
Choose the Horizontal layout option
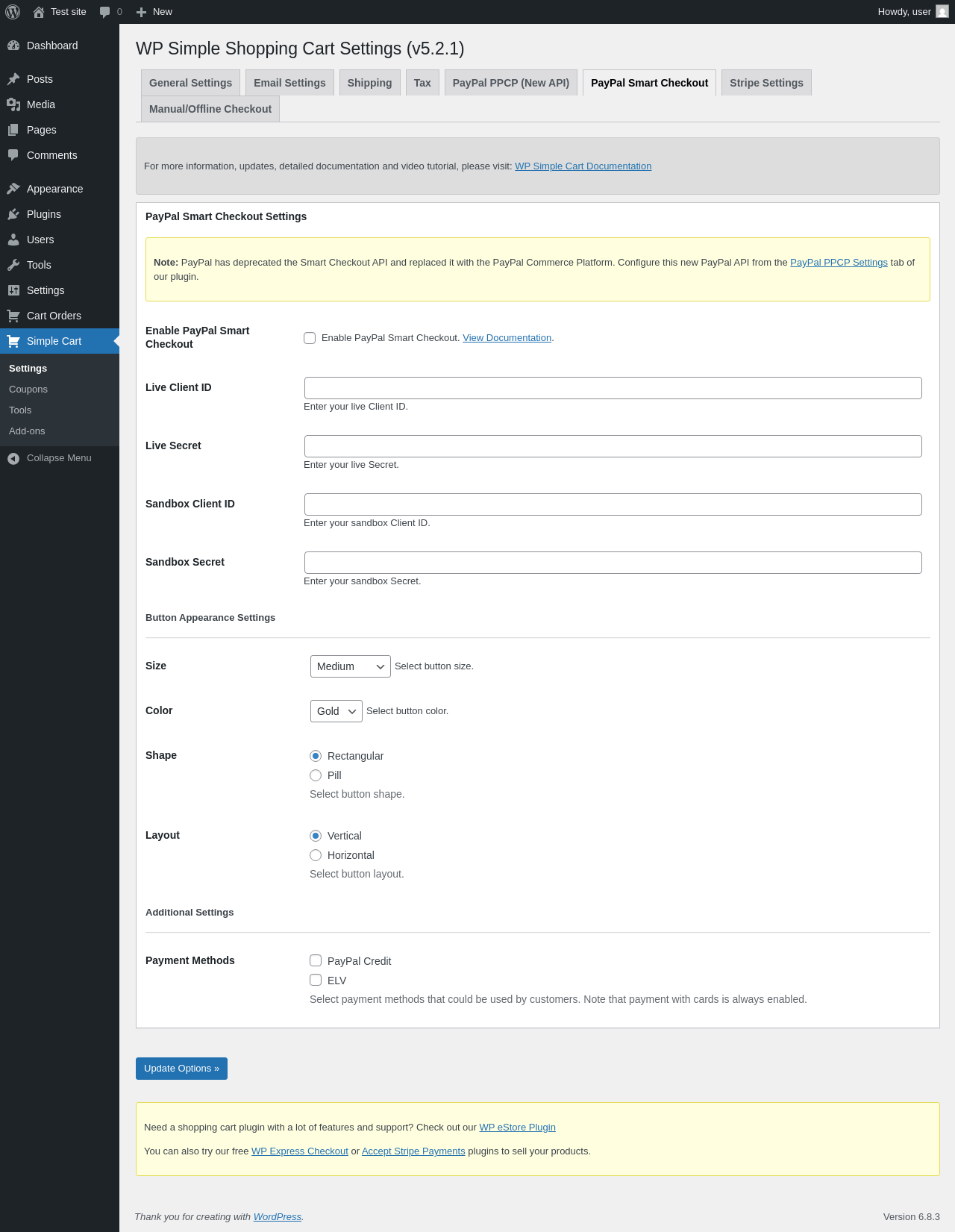[x=316, y=855]
